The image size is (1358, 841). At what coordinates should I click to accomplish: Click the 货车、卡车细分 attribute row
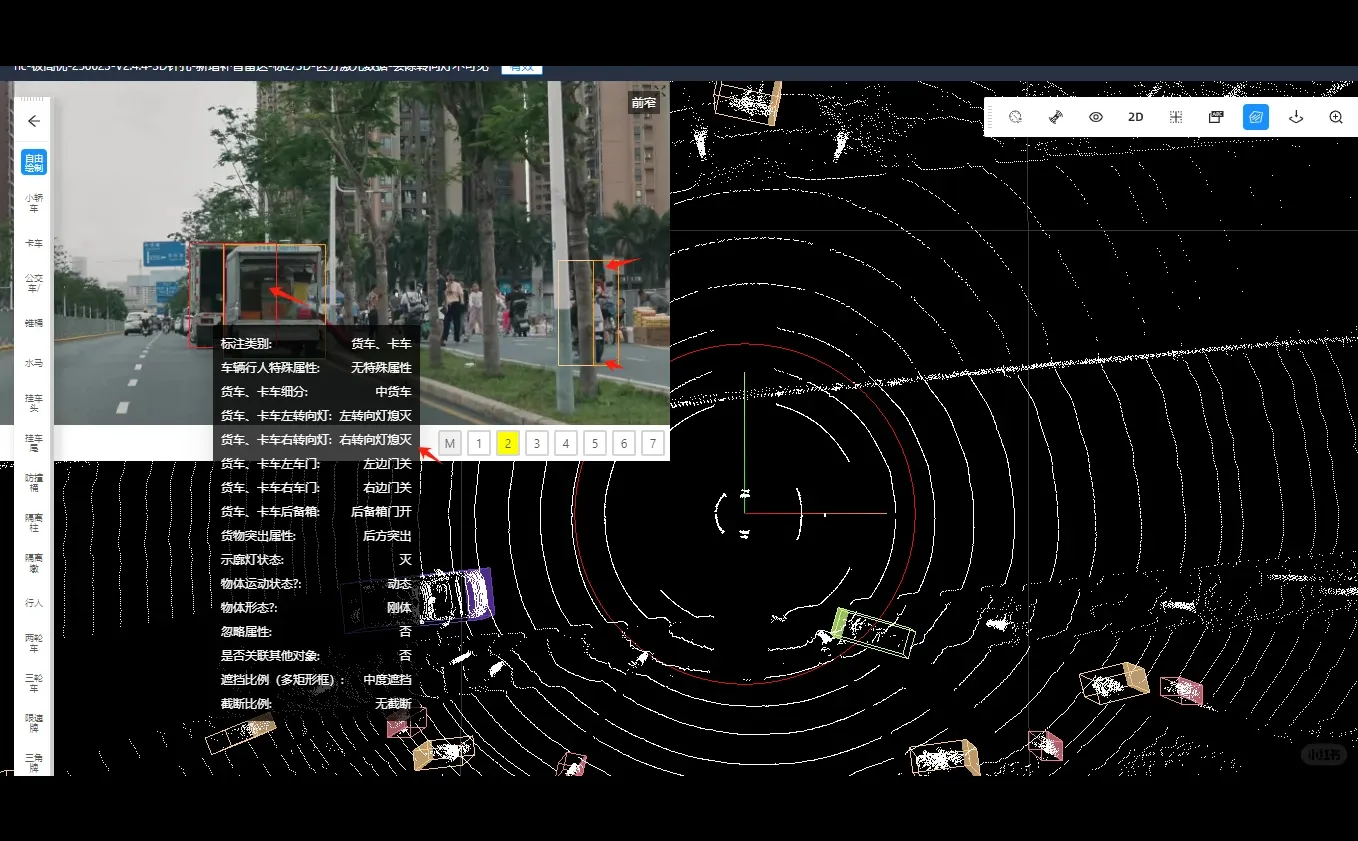click(316, 392)
